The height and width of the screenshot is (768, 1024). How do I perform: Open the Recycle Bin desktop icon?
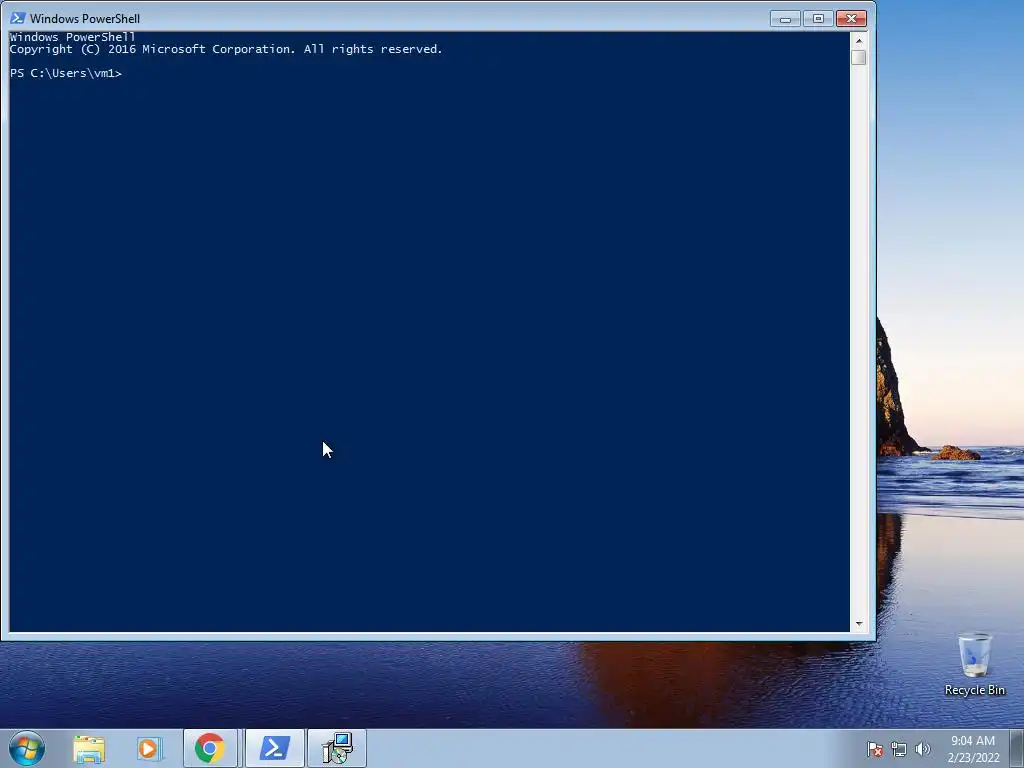coord(974,664)
